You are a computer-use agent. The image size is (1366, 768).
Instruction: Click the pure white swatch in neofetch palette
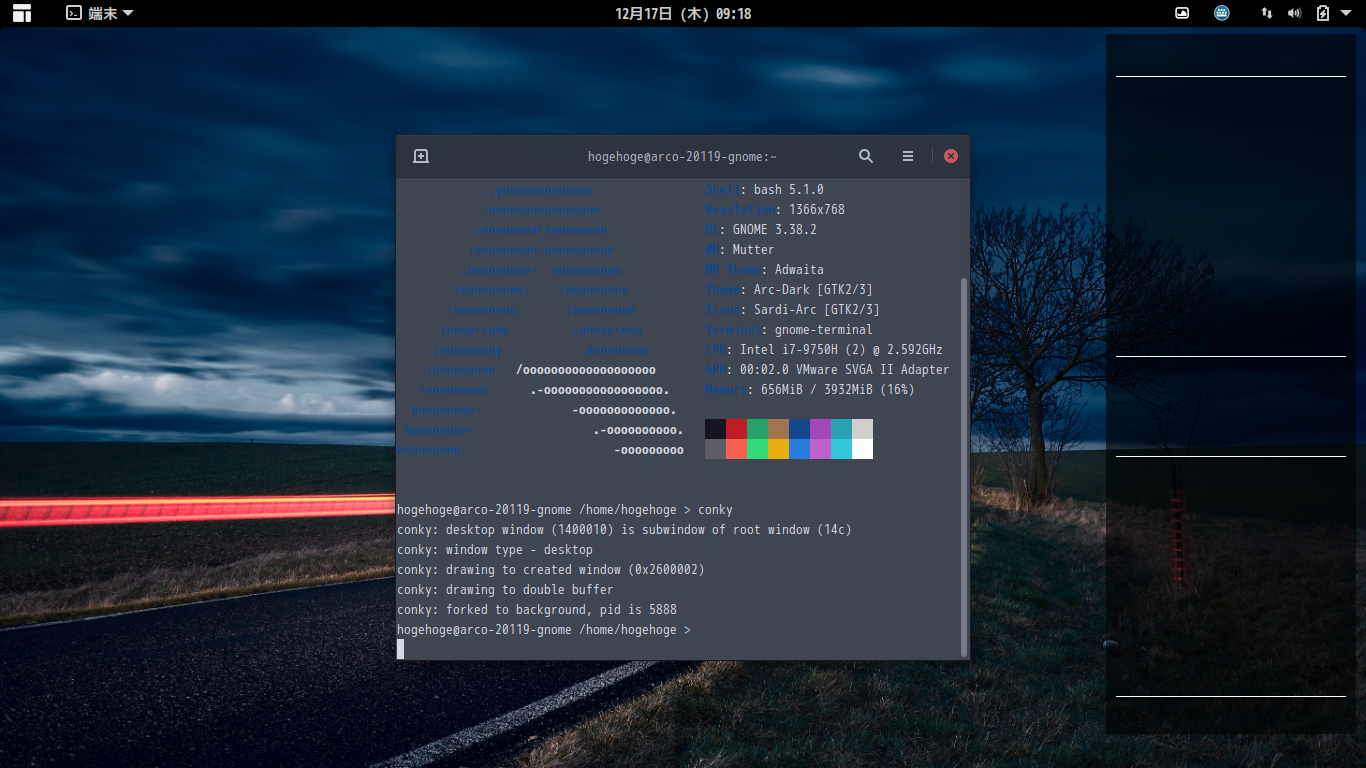(862, 449)
